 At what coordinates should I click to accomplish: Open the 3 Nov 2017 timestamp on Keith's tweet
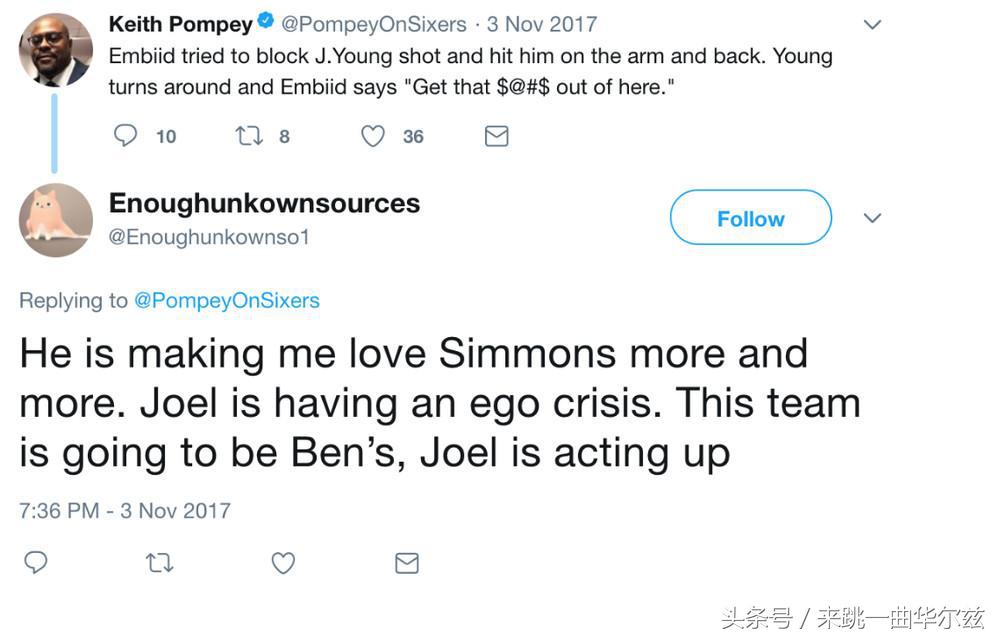(542, 23)
